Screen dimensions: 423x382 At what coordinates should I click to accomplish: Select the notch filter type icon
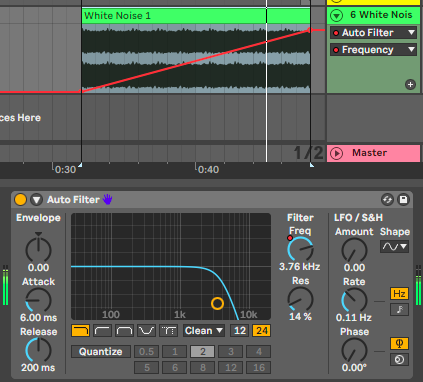coord(146,331)
